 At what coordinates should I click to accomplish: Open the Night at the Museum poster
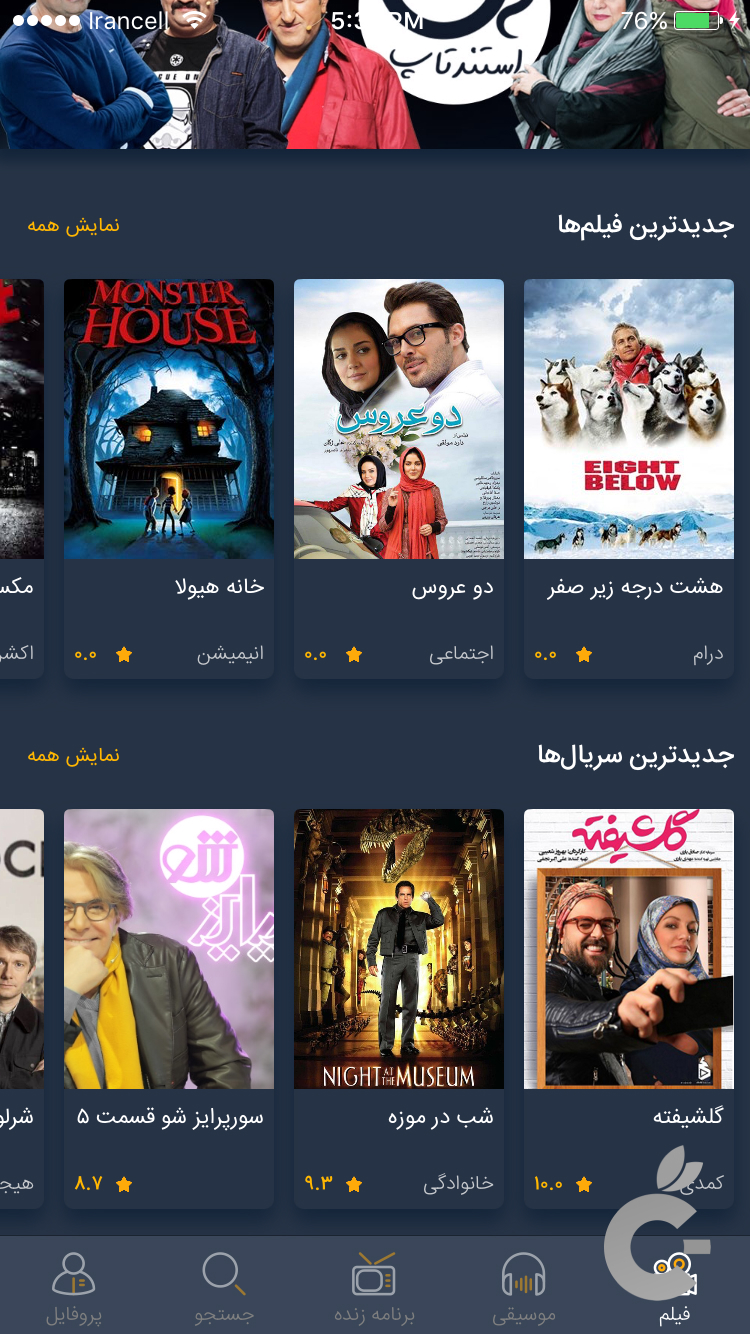(x=399, y=948)
